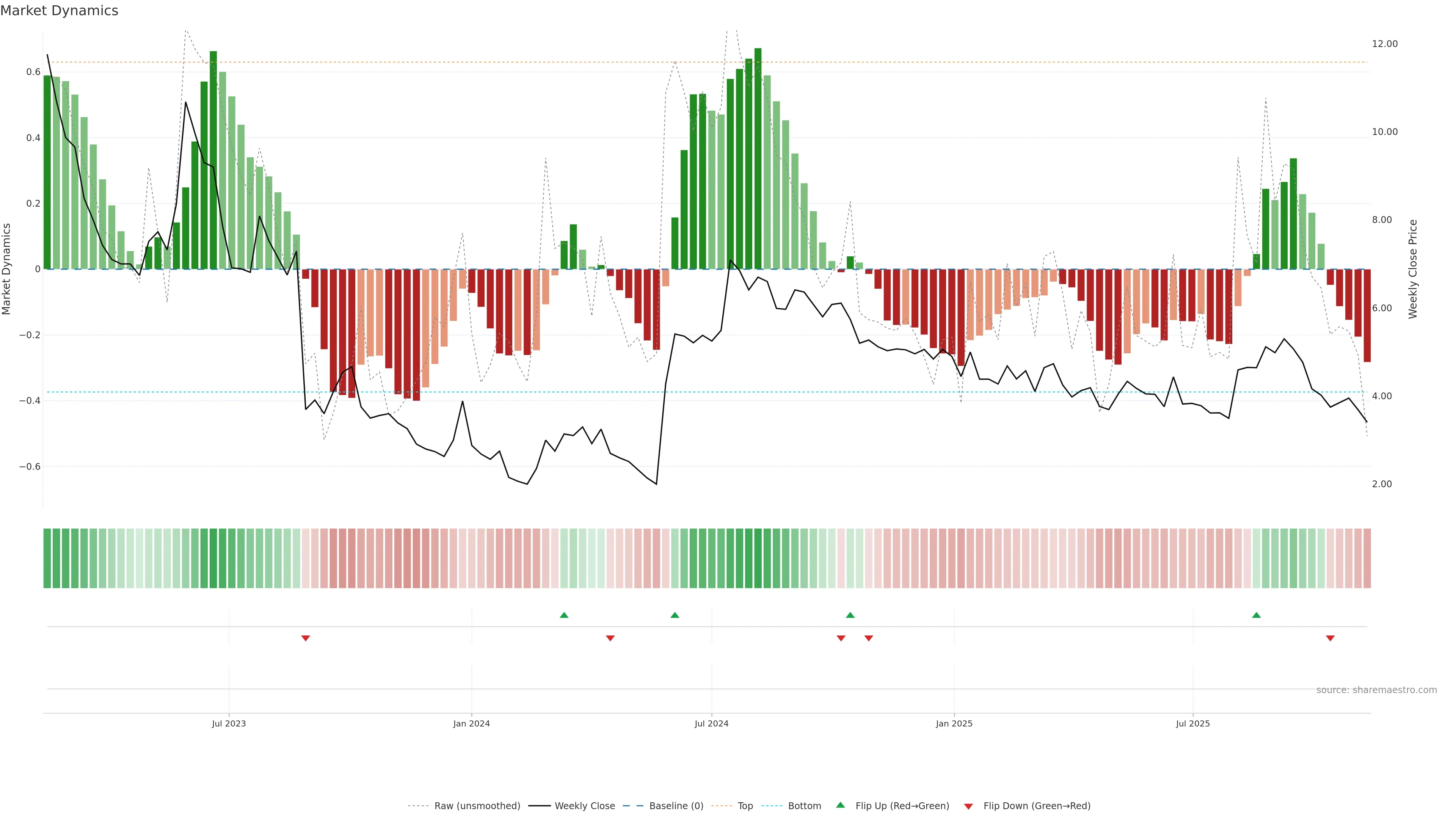Click the Top legend label
1456x819 pixels.
click(x=745, y=806)
